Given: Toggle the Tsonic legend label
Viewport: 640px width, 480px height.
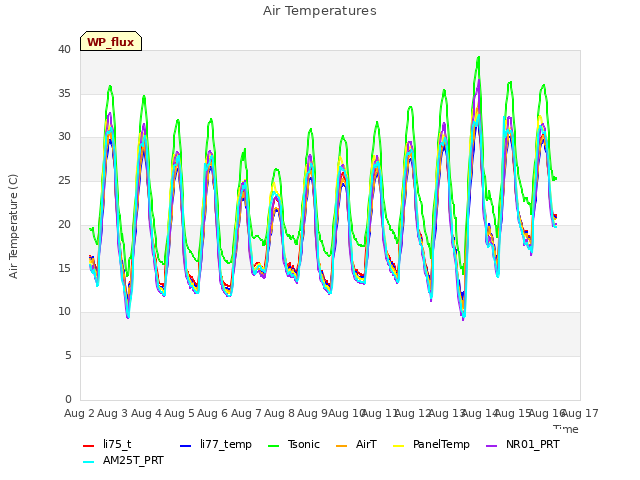Looking at the screenshot, I should pyautogui.click(x=304, y=444).
